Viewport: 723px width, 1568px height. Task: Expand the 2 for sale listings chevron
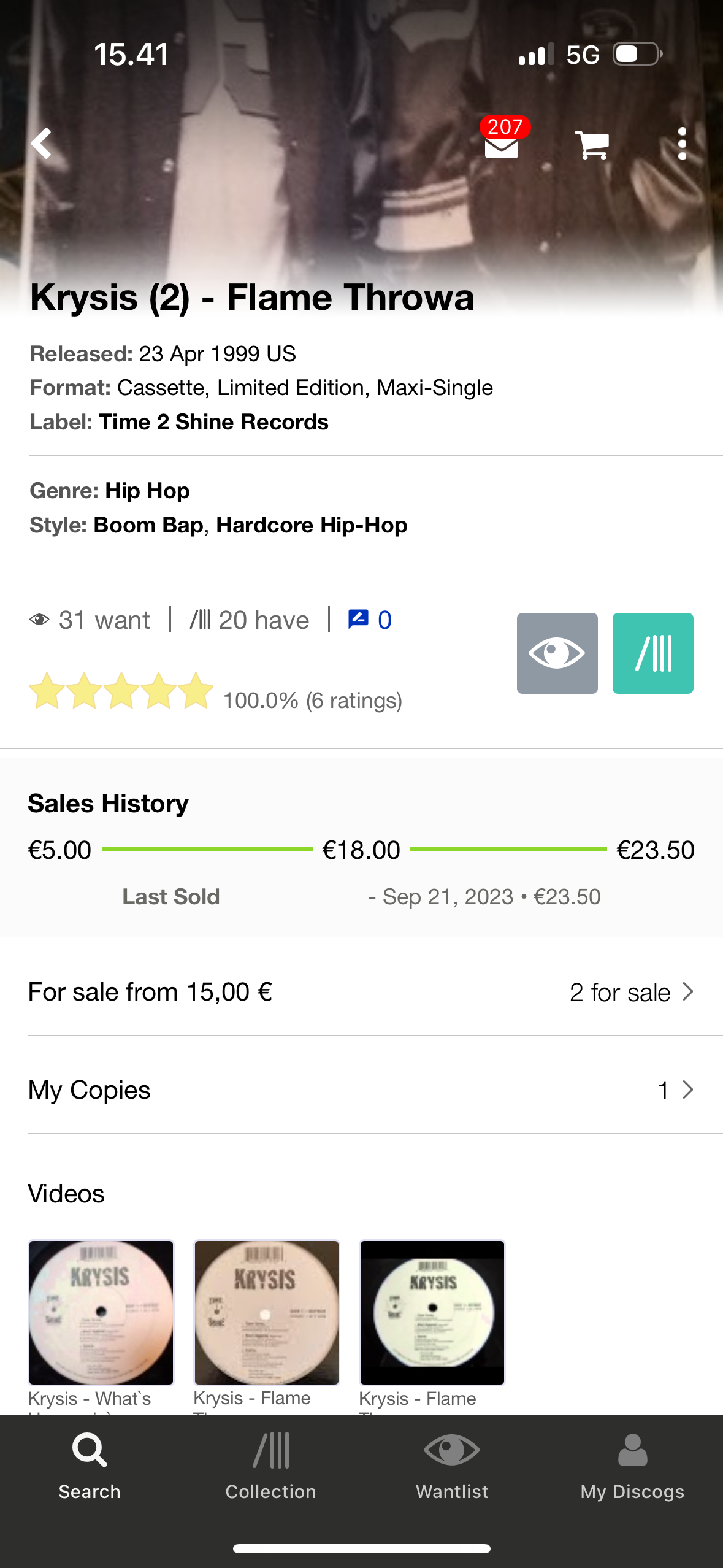[688, 992]
